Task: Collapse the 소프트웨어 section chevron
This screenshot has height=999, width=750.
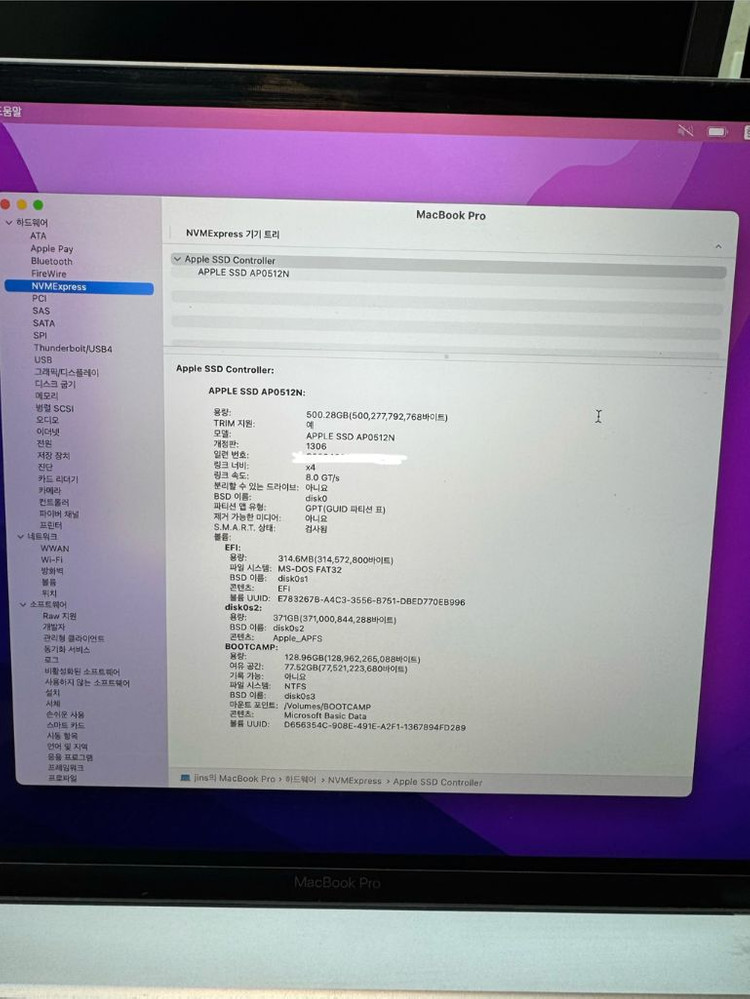Action: click(23, 604)
